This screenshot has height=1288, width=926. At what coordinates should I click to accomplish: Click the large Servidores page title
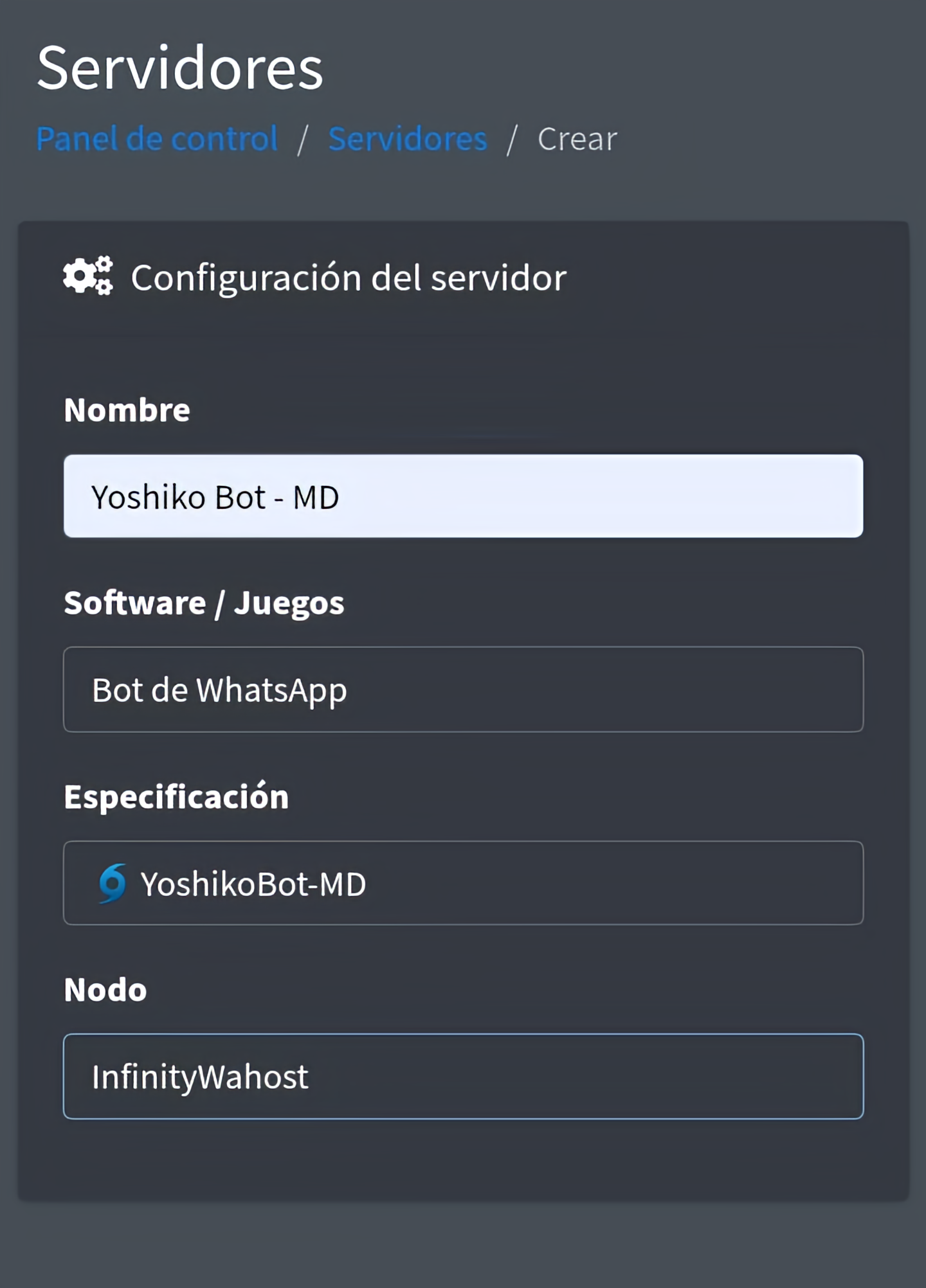(x=180, y=68)
